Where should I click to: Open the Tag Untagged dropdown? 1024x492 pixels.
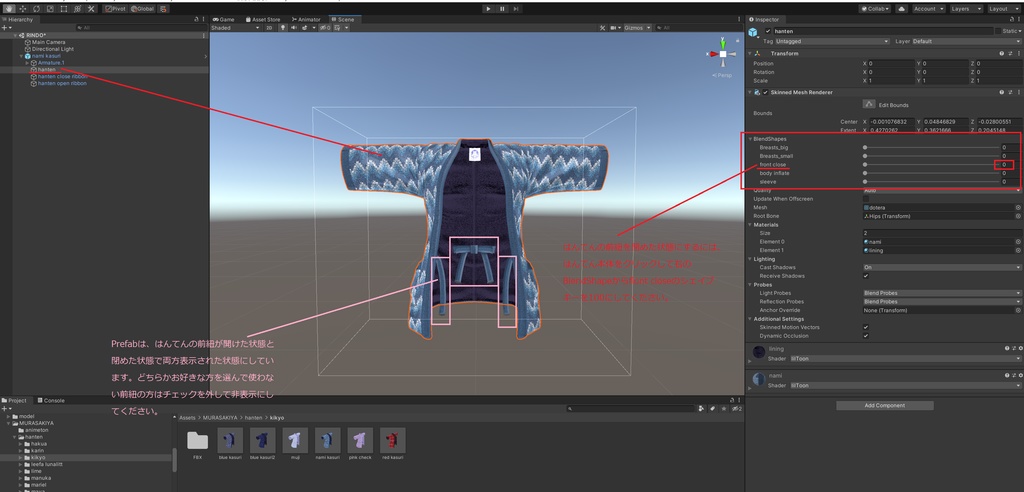833,41
